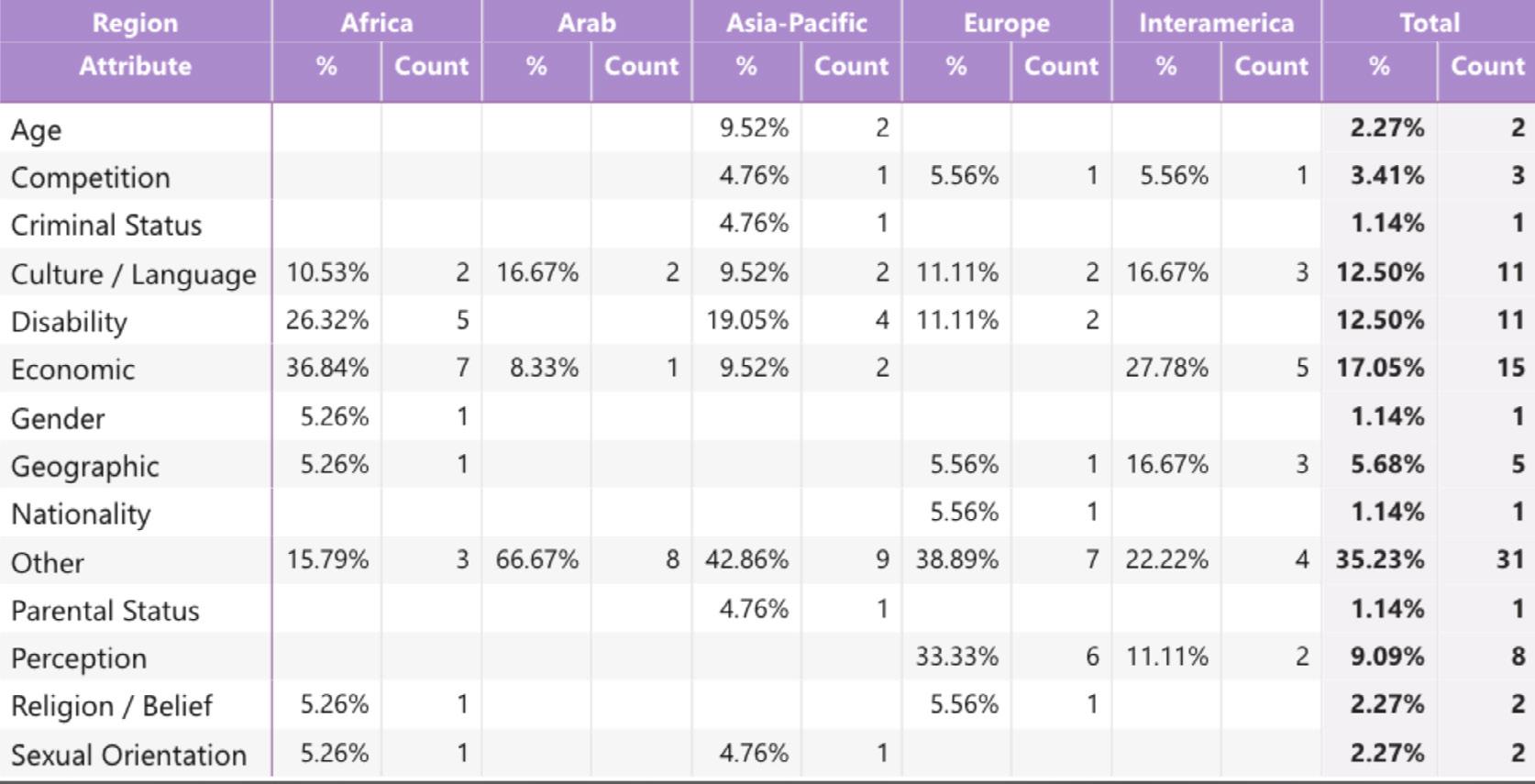This screenshot has height=784, width=1535.
Task: Click the Total count cell showing 31
Action: 1509,560
